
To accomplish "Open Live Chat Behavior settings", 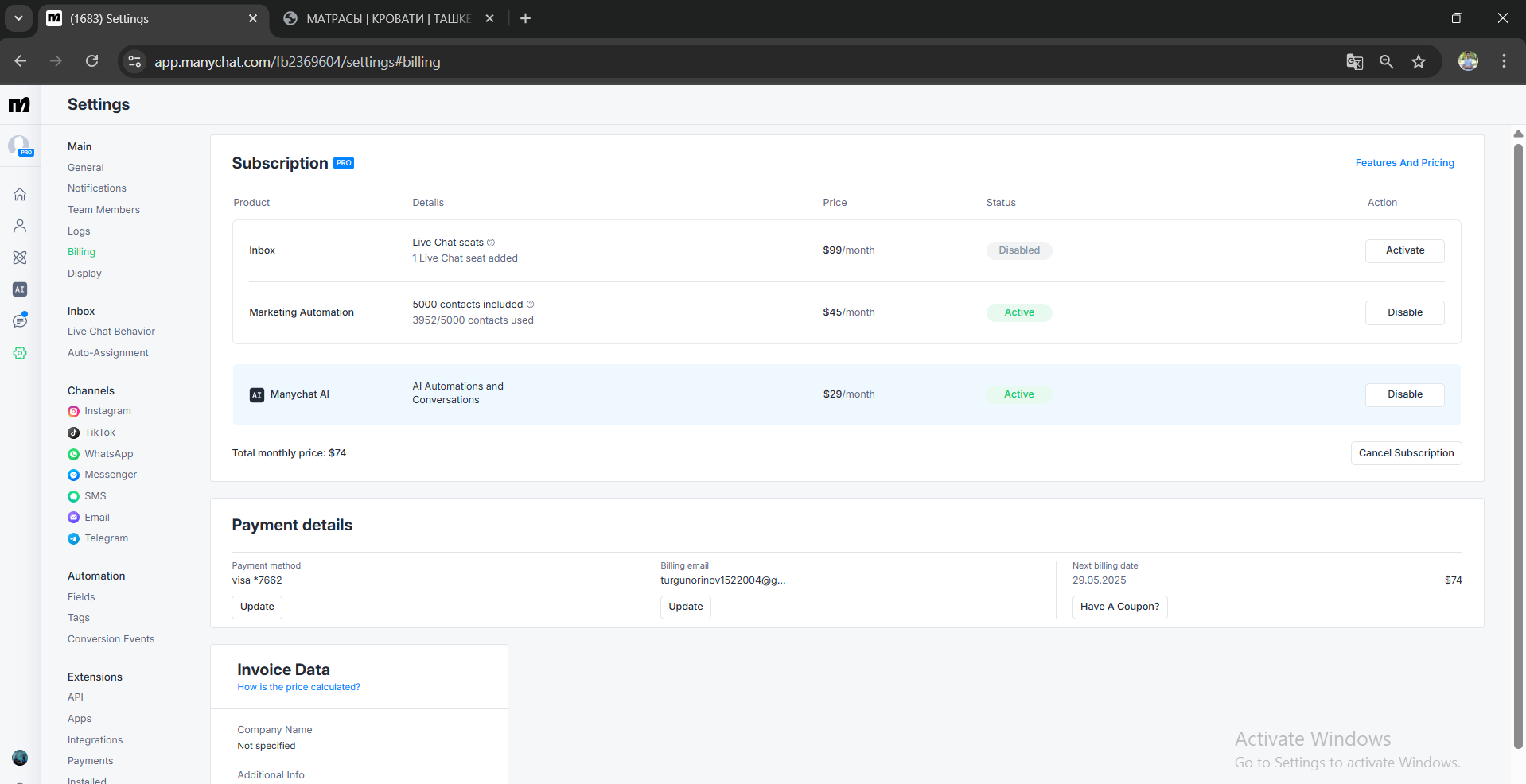I will [x=111, y=332].
